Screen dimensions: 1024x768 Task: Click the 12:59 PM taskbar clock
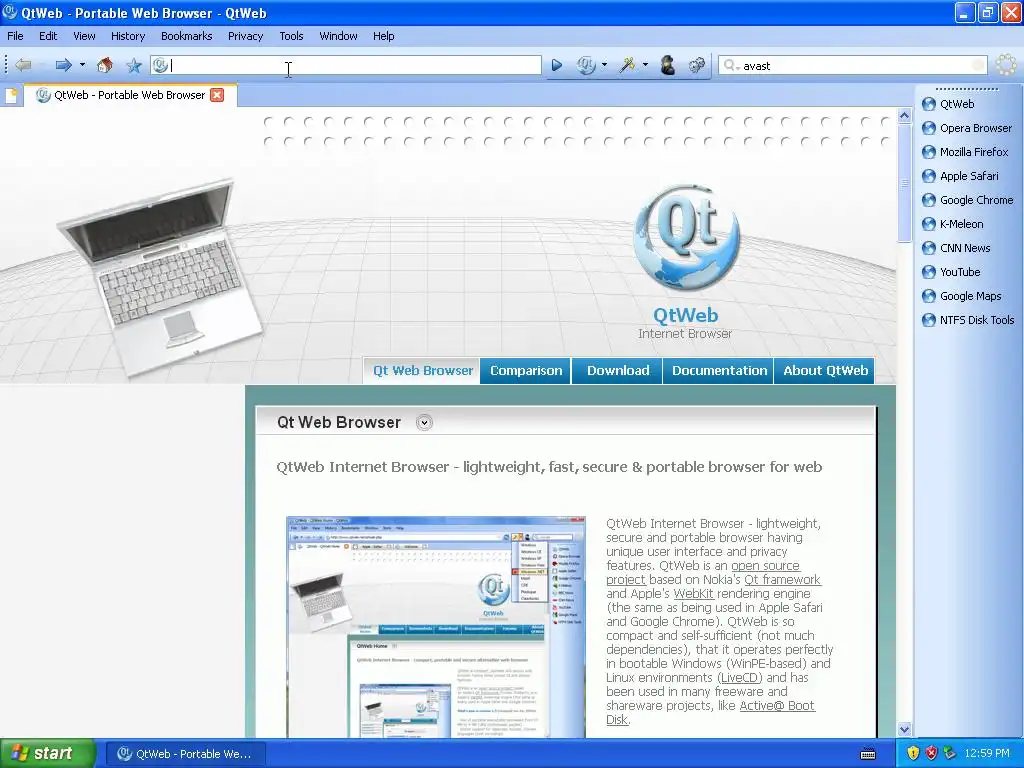987,754
